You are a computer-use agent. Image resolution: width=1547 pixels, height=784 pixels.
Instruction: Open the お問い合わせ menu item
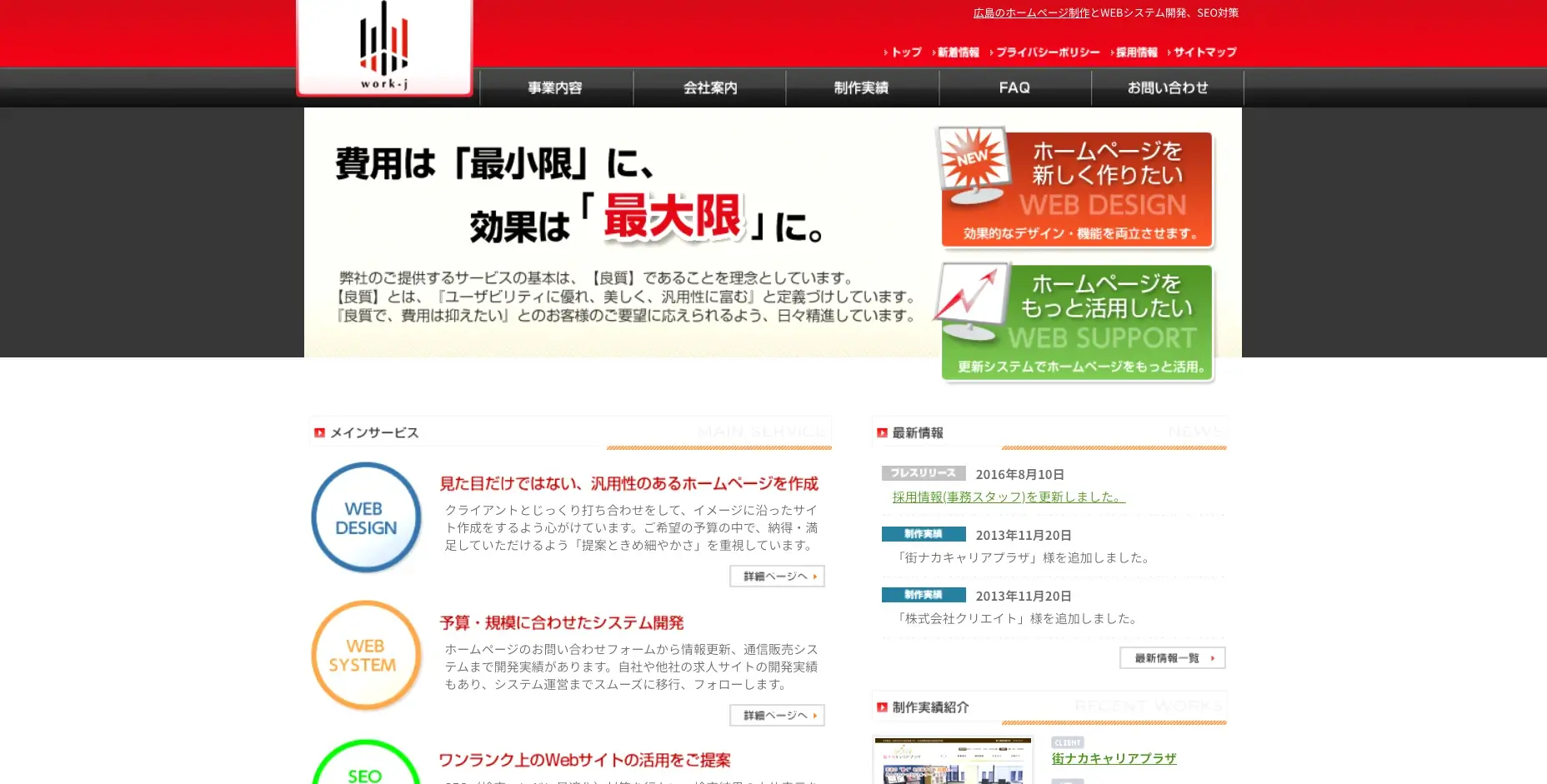1168,87
